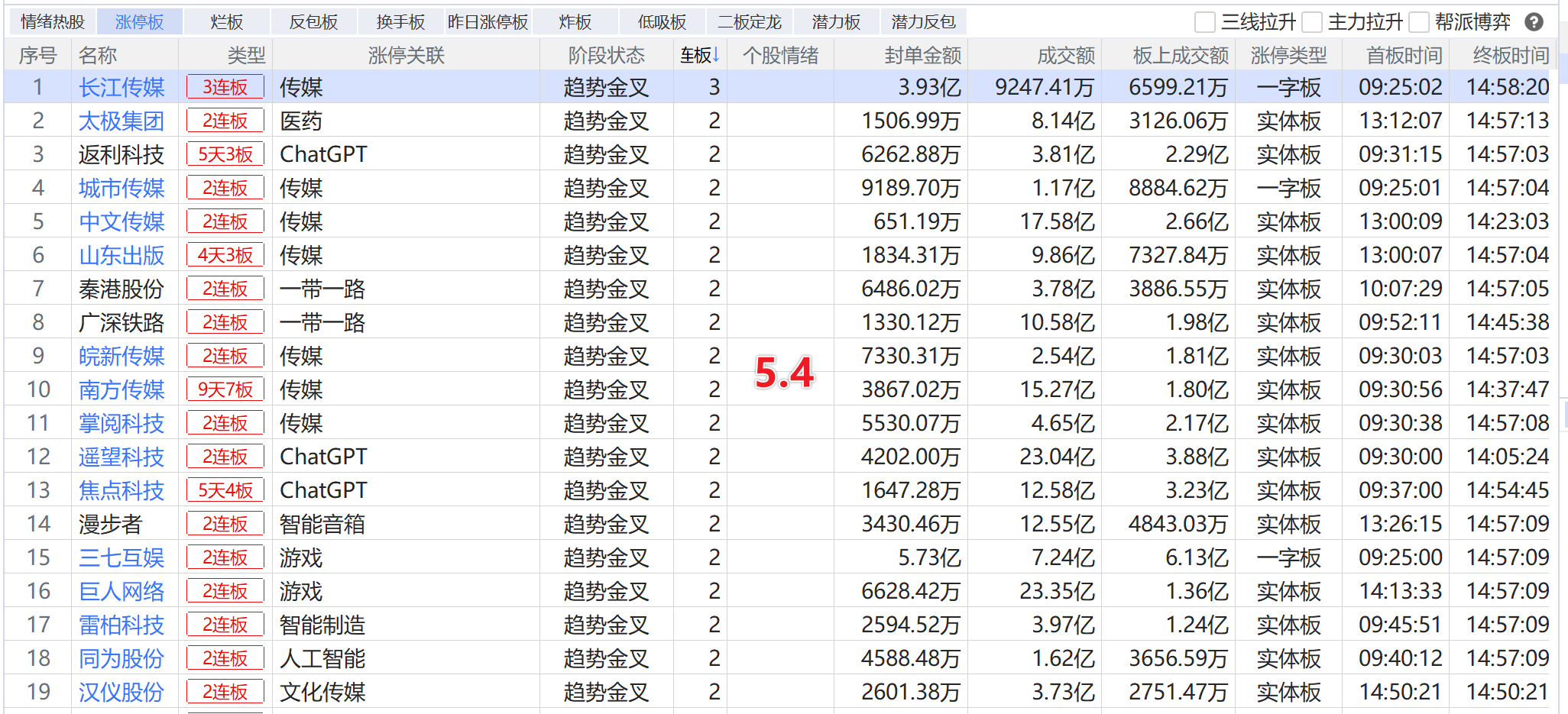This screenshot has height=714, width=1568.
Task: Switch to the 炸板 tab
Action: (575, 22)
